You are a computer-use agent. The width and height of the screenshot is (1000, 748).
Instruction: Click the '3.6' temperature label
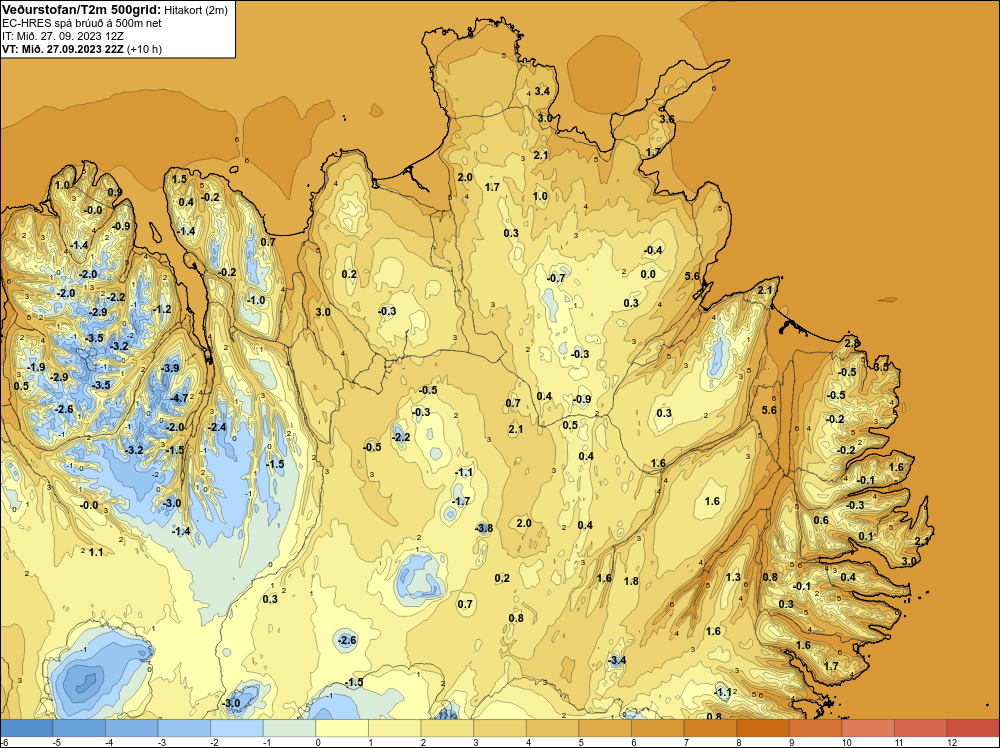point(667,119)
